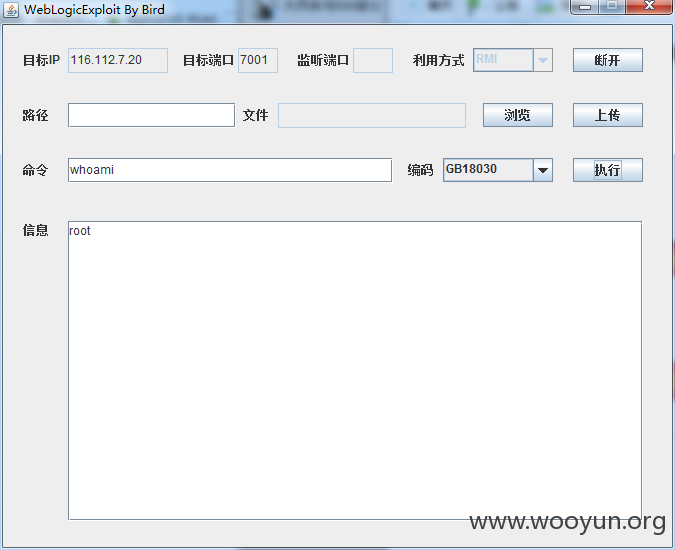
Task: Click the 执行 execute button
Action: (x=607, y=170)
